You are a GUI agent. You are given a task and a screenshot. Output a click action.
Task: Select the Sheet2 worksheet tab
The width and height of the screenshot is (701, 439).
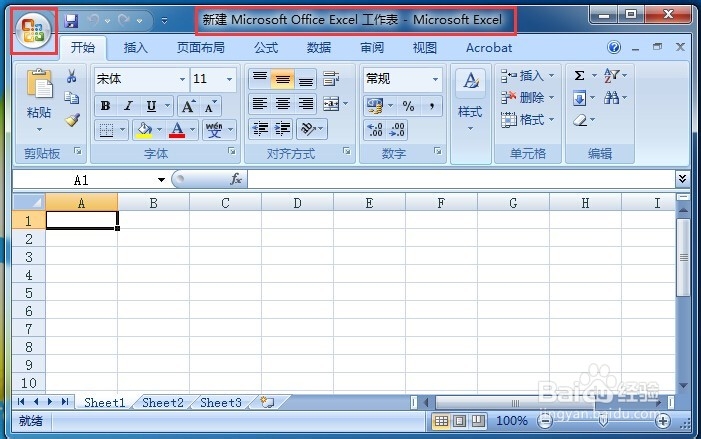tap(163, 403)
